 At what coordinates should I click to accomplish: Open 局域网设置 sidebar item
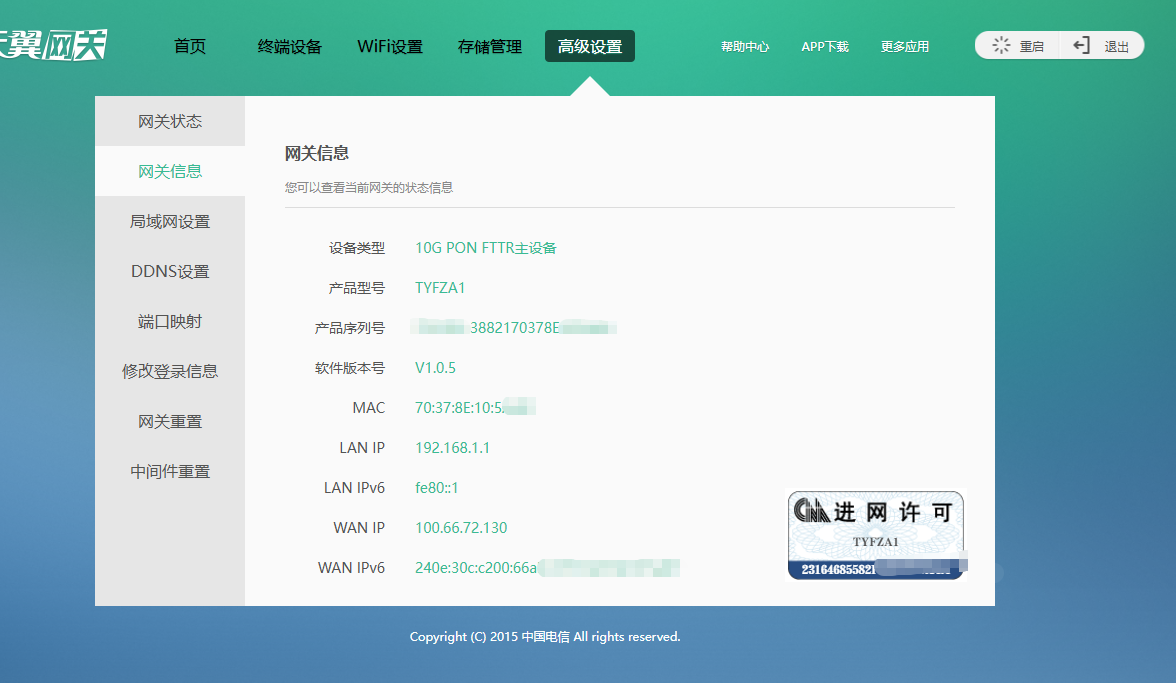pyautogui.click(x=170, y=221)
